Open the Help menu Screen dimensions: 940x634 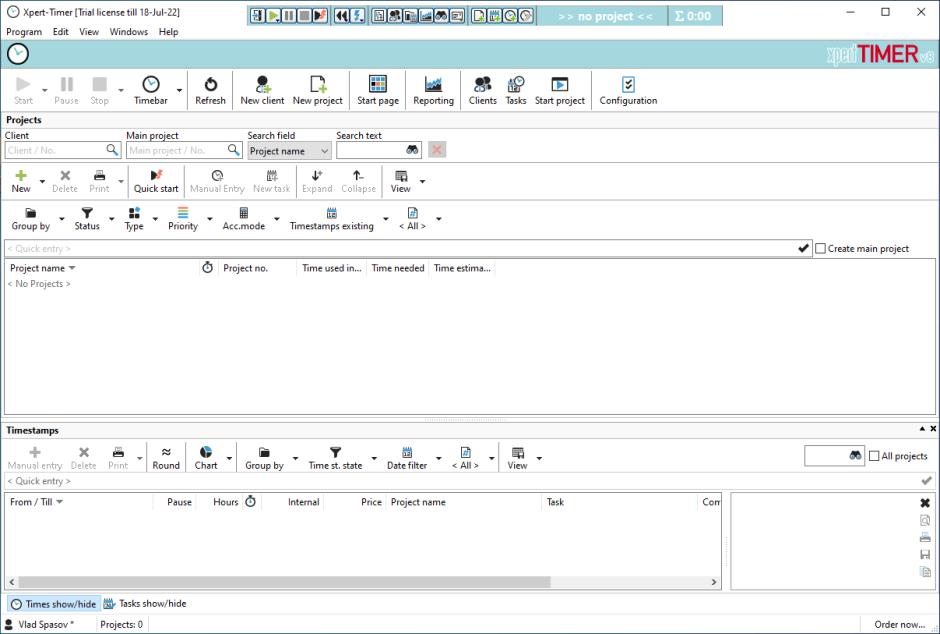168,32
